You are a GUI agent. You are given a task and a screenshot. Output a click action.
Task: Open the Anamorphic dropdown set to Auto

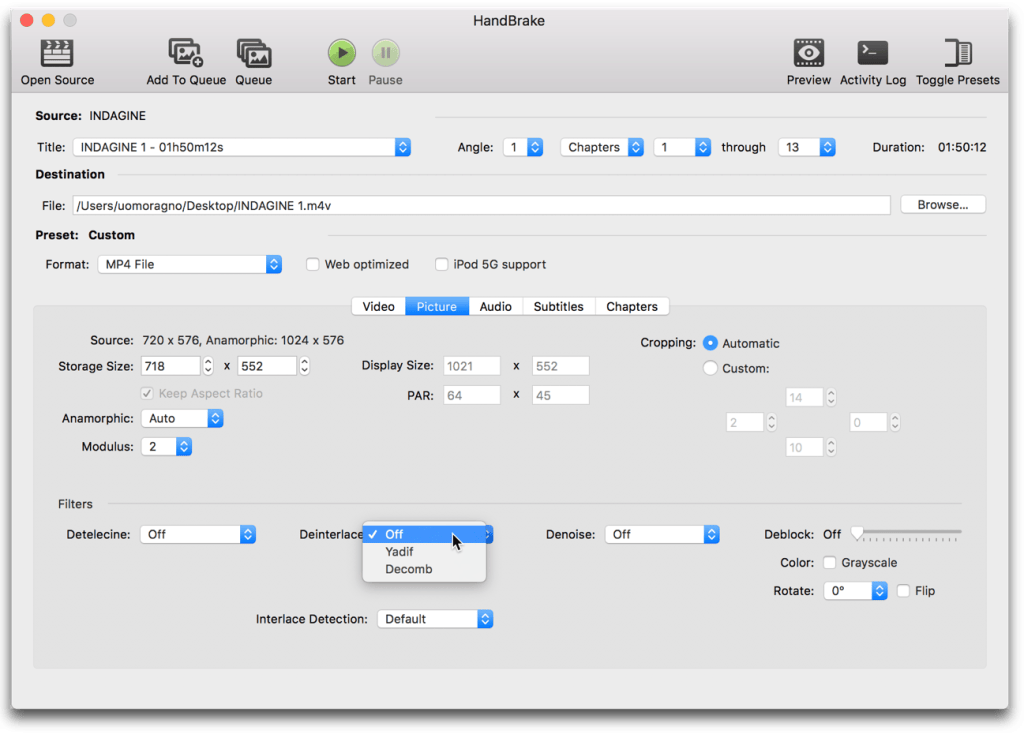tap(182, 419)
